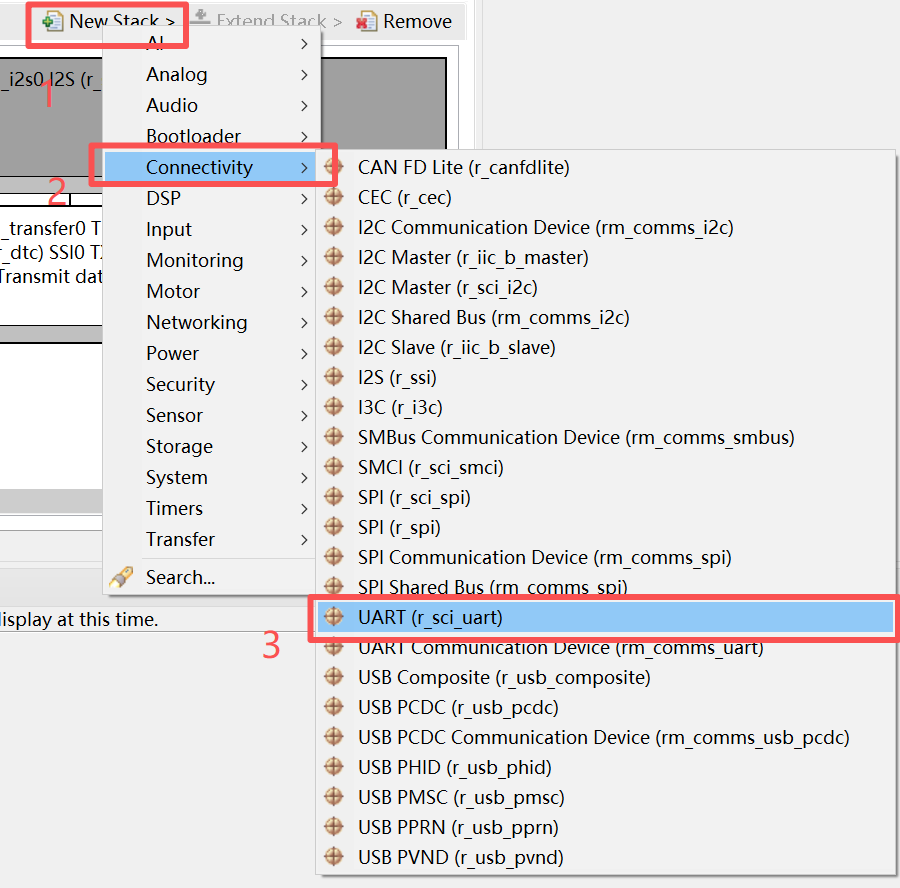Open the Networking menu category
This screenshot has width=900, height=888.
210,322
